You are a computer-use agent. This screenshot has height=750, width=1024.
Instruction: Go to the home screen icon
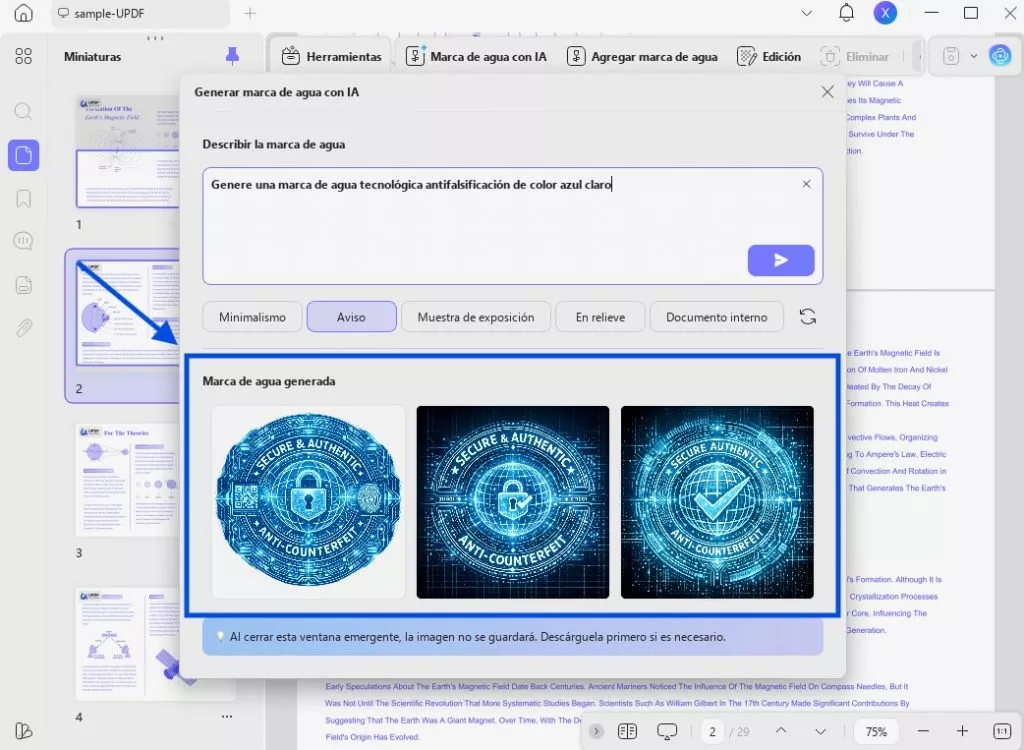[x=24, y=12]
